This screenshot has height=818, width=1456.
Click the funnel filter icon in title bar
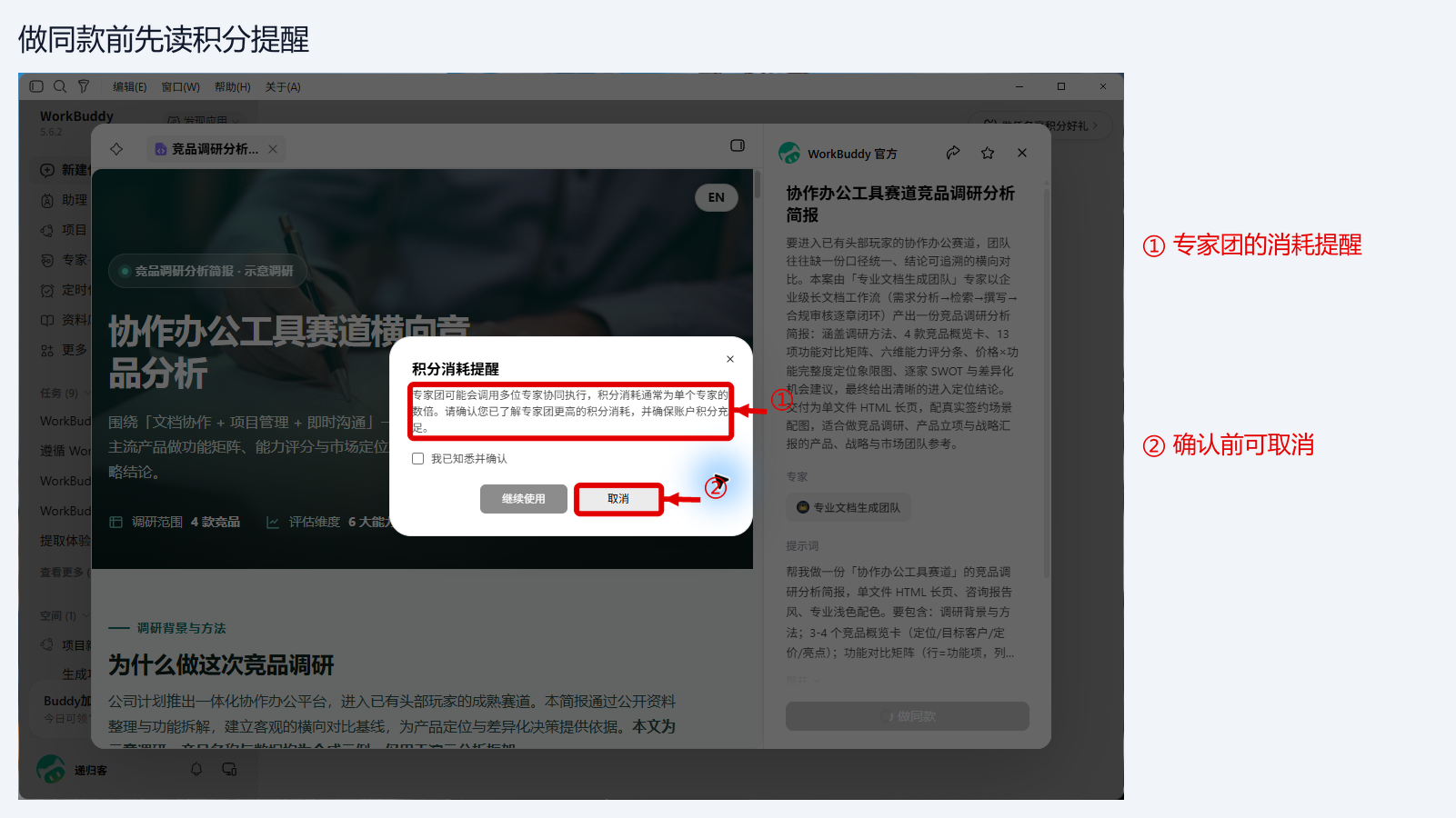[x=84, y=86]
